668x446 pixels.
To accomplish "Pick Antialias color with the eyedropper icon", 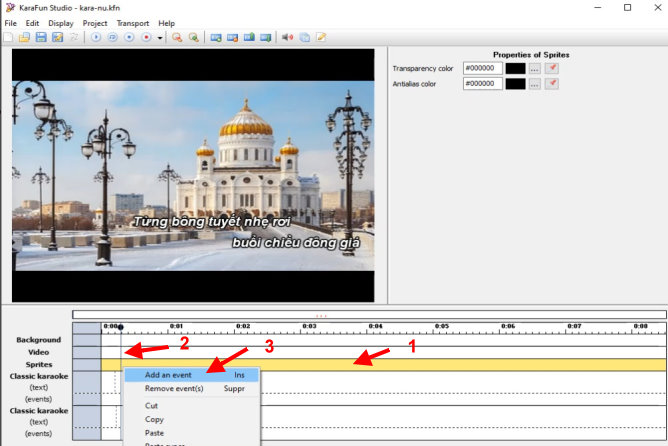I will click(x=551, y=84).
